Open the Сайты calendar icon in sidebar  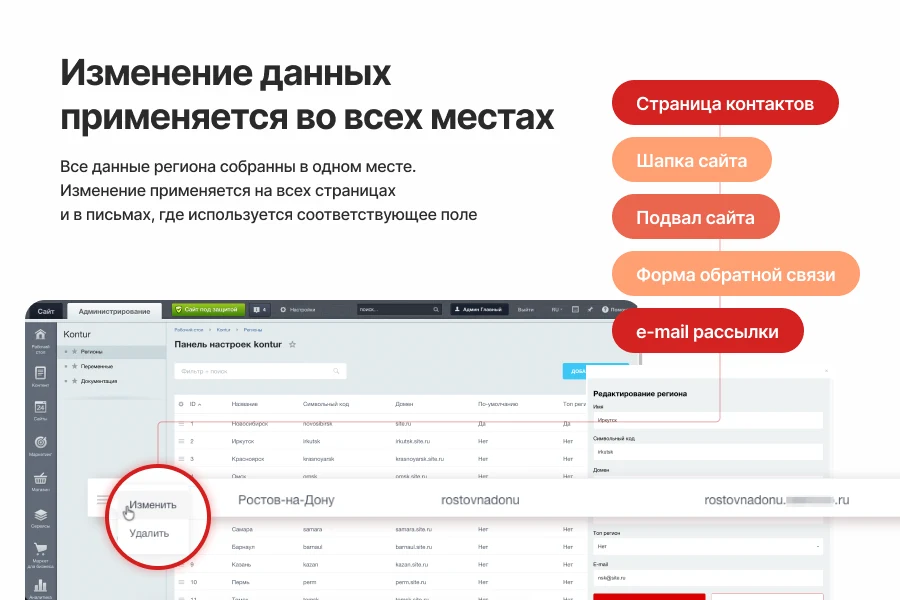point(40,407)
